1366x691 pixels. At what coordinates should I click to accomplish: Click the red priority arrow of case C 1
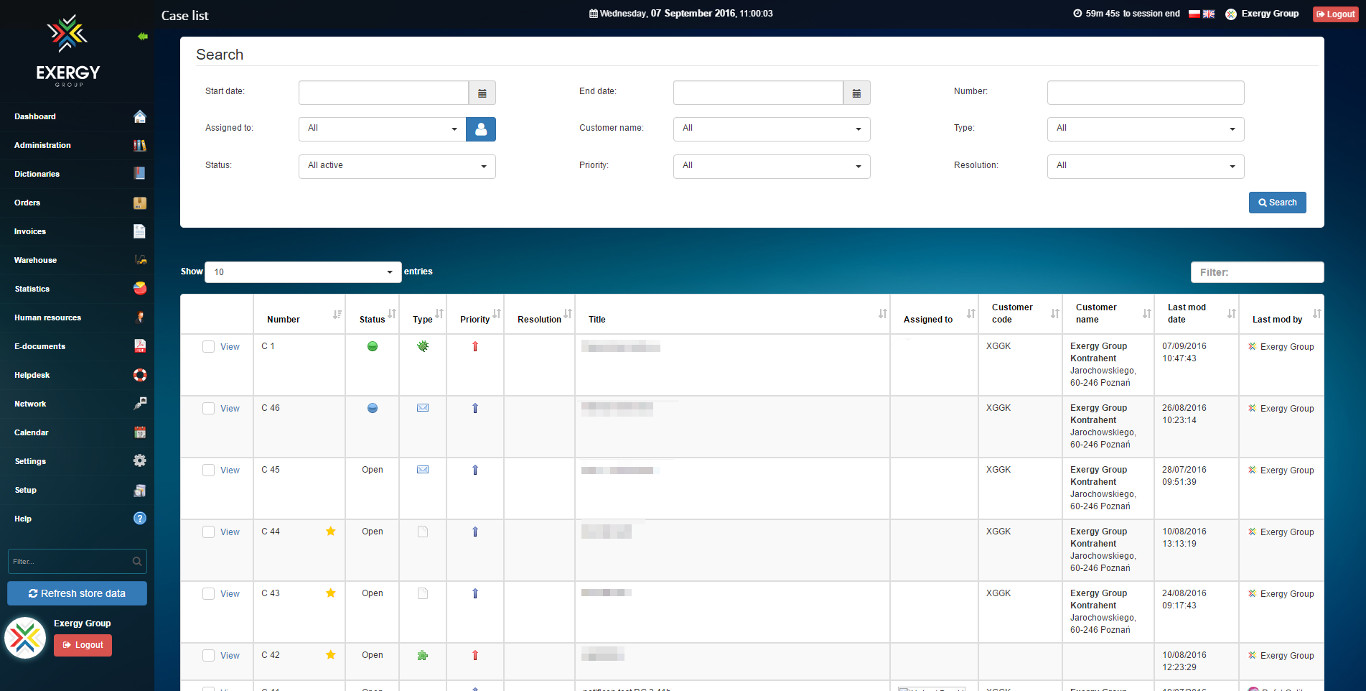click(475, 346)
